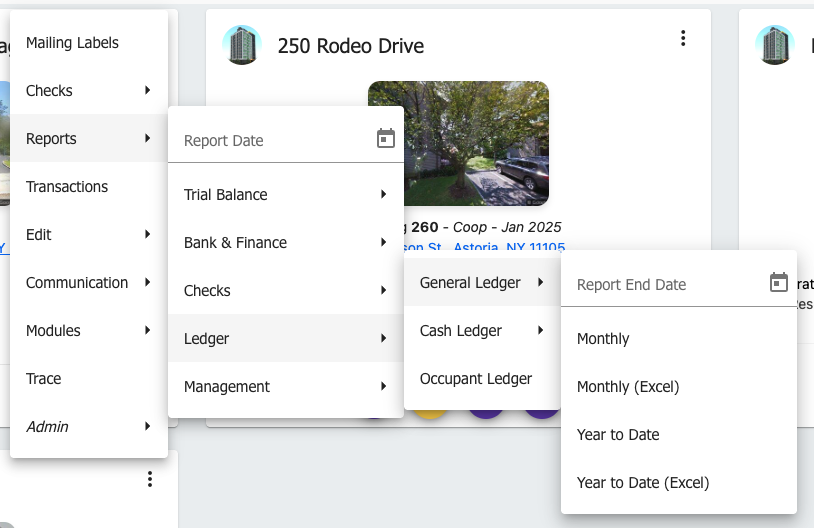
Task: Run the Monthly general ledger report
Action: [679, 339]
